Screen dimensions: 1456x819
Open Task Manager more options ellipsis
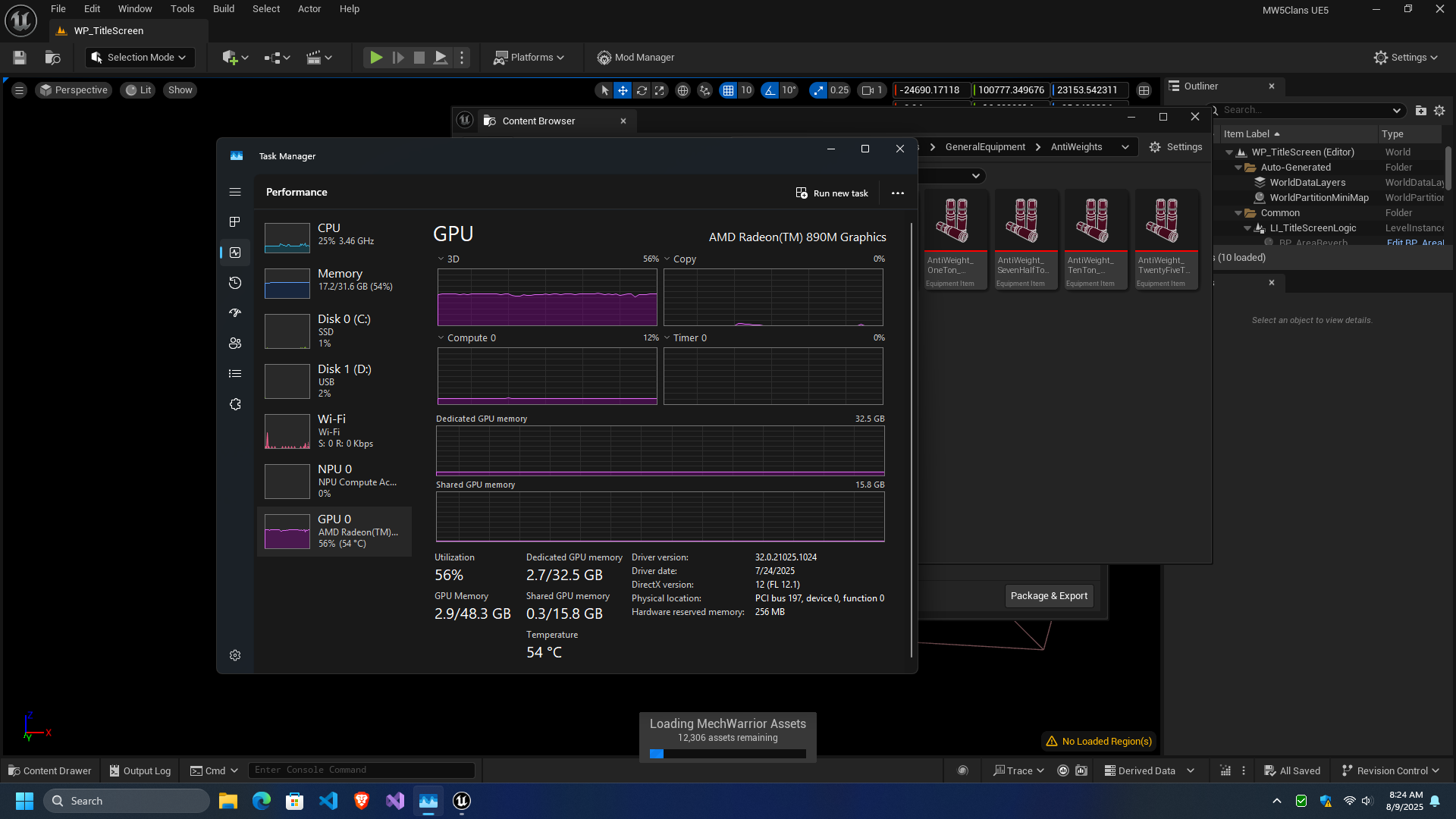[898, 193]
